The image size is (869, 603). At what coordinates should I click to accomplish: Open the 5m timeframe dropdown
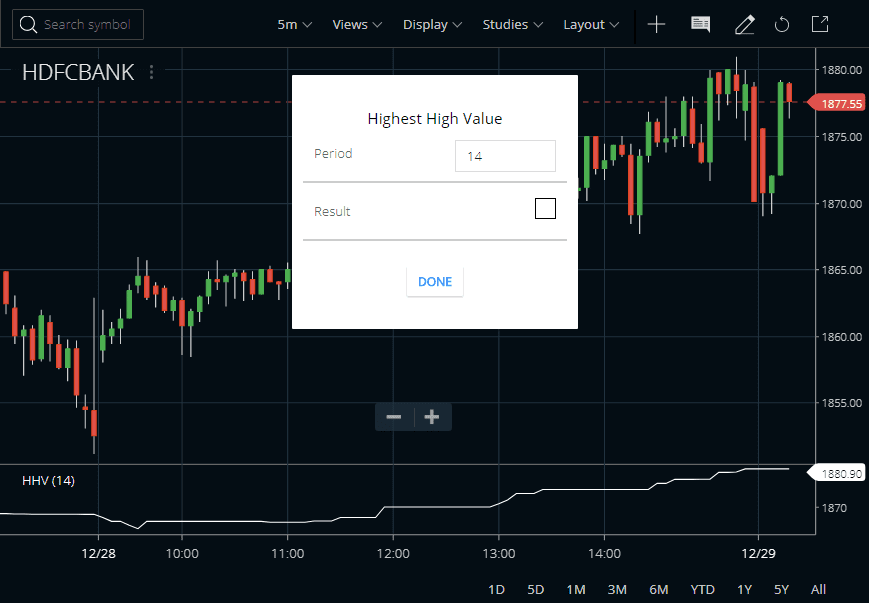point(294,24)
